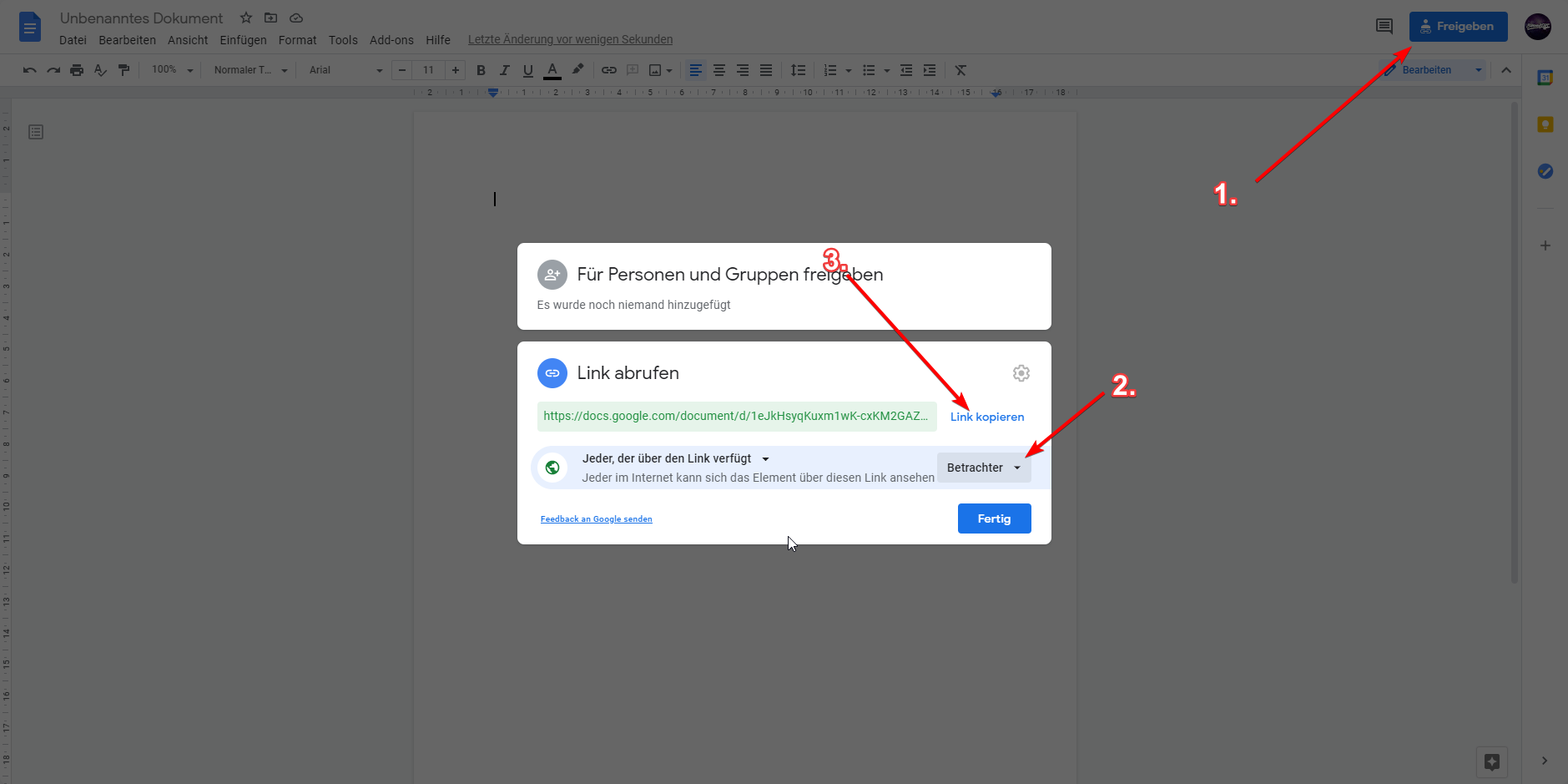Image resolution: width=1568 pixels, height=784 pixels.
Task: Click 'Link kopieren' link
Action: click(986, 417)
